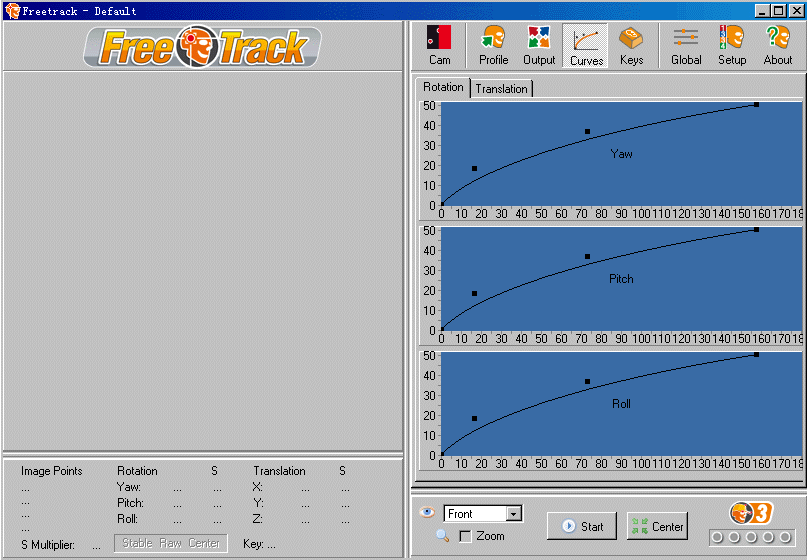This screenshot has width=807, height=560.
Task: Click the Yaw: readout label
Action: pos(129,487)
